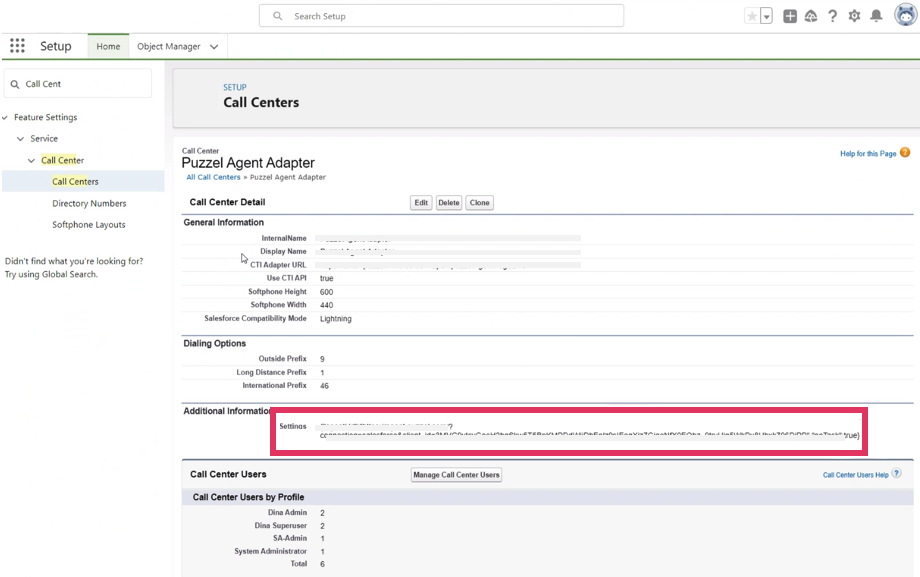Follow the All Call Centers breadcrumb link
This screenshot has height=577, width=920.
pos(213,177)
